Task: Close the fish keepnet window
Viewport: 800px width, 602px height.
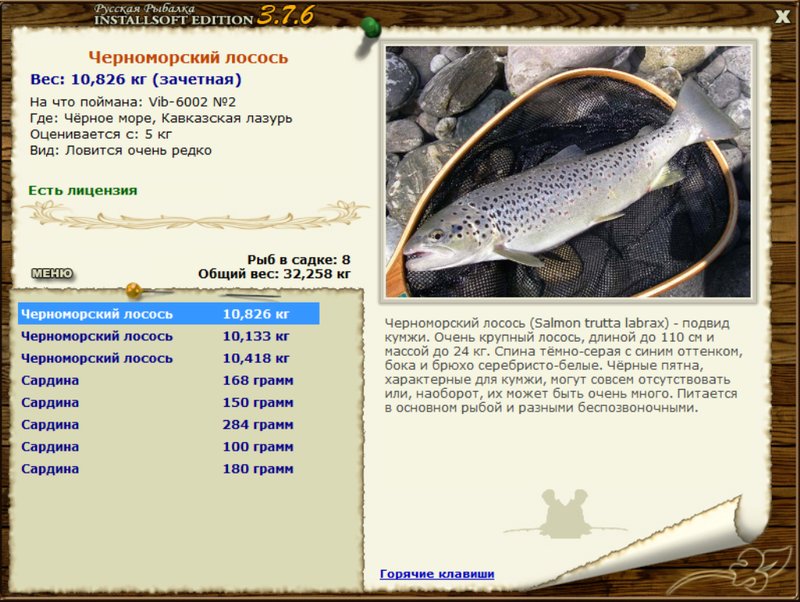Action: point(783,17)
